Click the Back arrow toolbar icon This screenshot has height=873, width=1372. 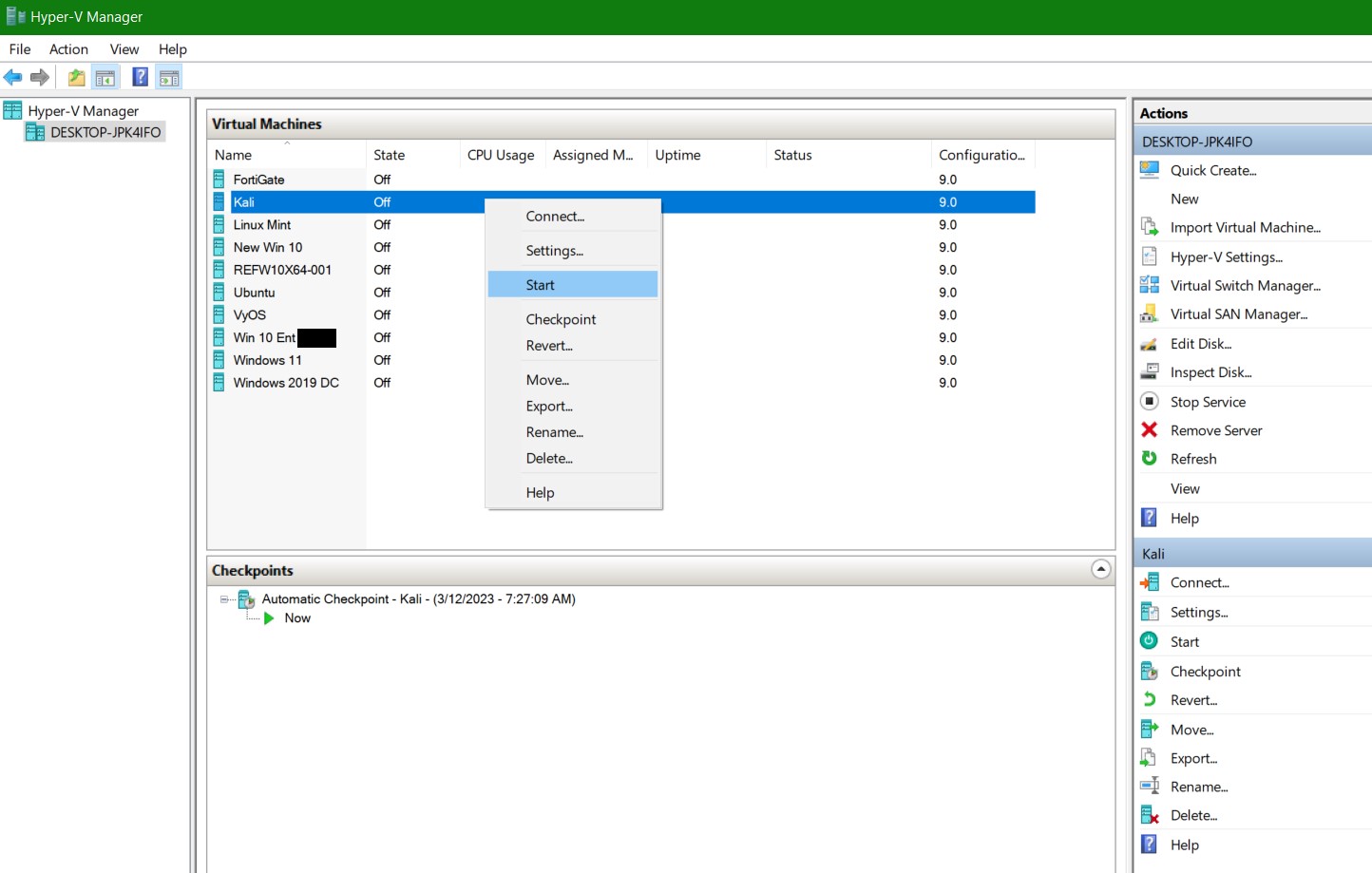[x=12, y=78]
